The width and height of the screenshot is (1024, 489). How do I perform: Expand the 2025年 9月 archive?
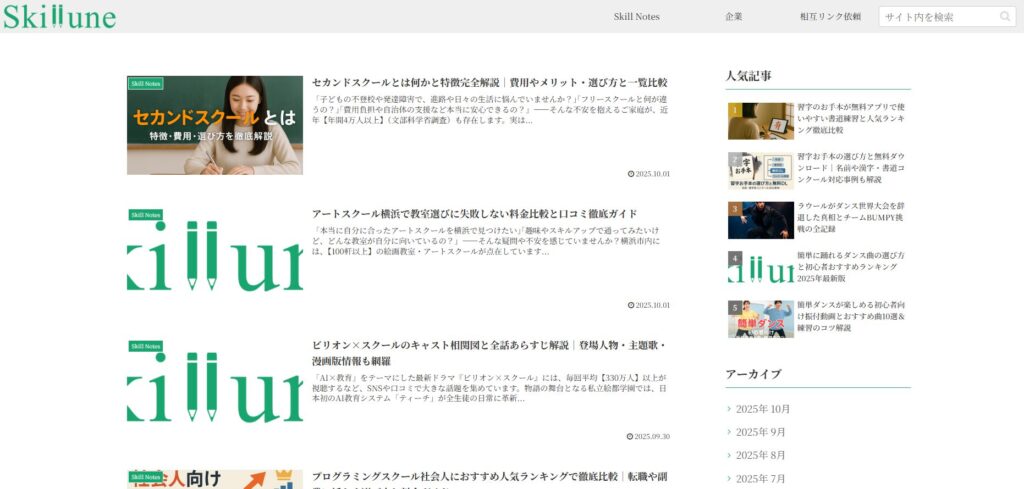(x=760, y=432)
